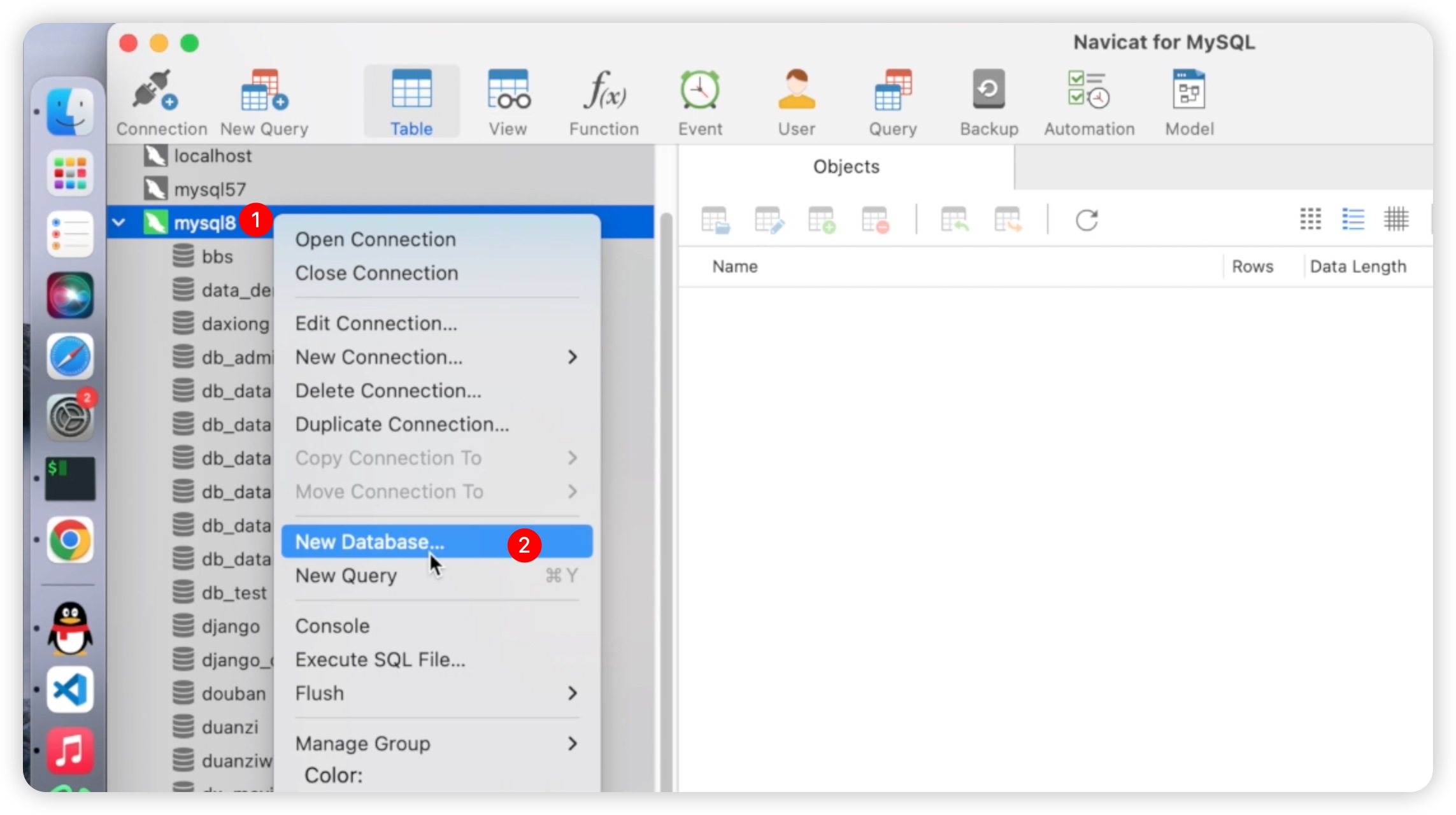The width and height of the screenshot is (1456, 815).
Task: Click the Open Table icon
Action: (715, 220)
